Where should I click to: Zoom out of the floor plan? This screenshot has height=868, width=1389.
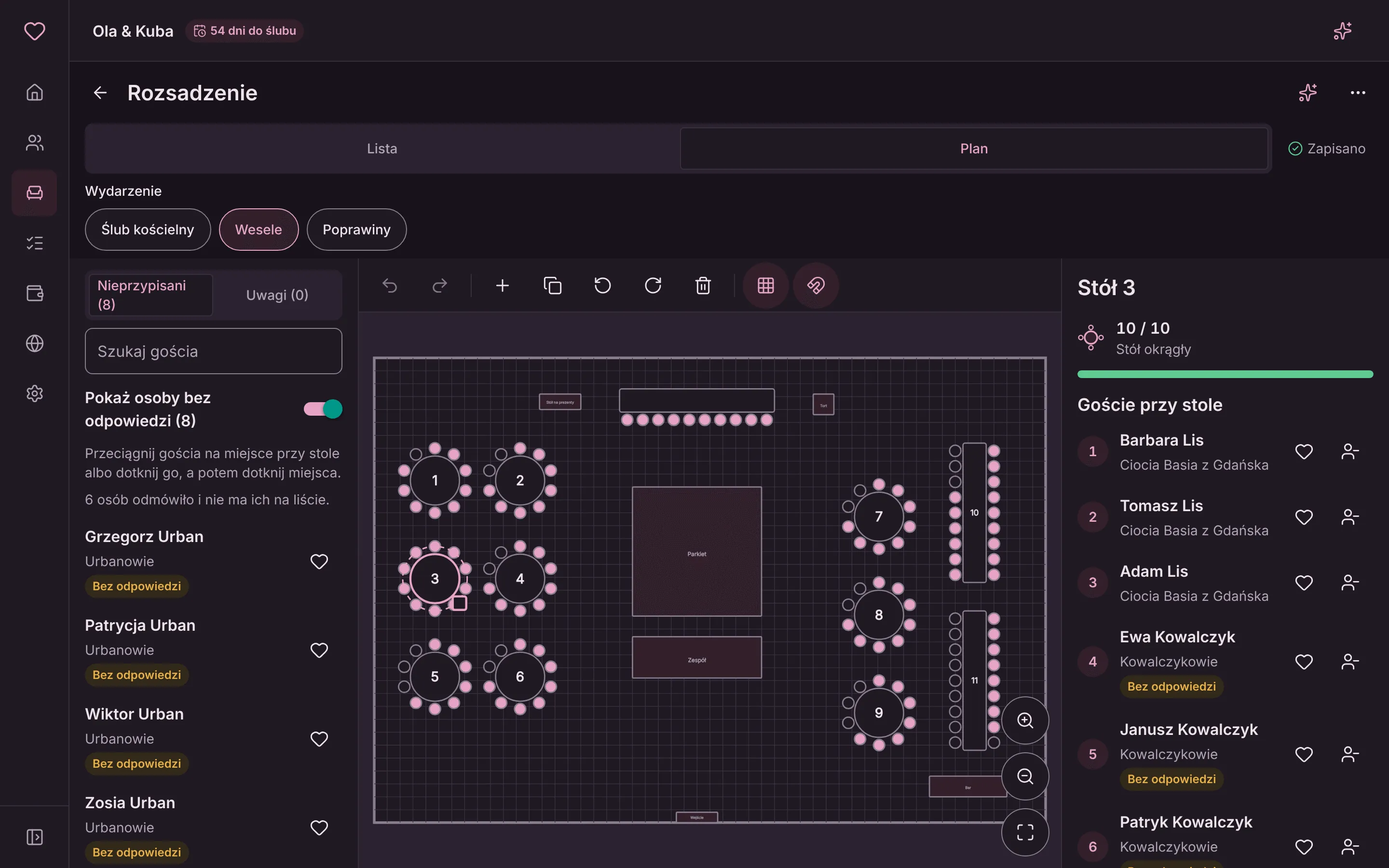click(x=1025, y=776)
